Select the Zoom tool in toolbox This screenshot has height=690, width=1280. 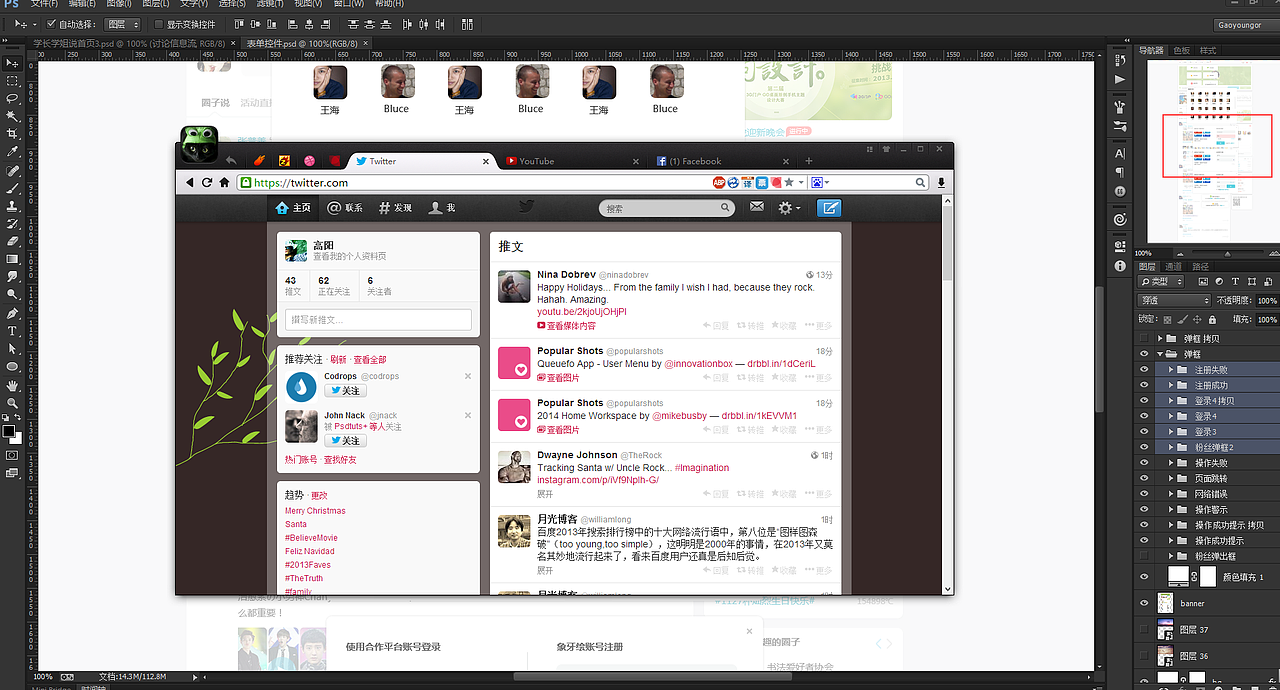click(12, 402)
